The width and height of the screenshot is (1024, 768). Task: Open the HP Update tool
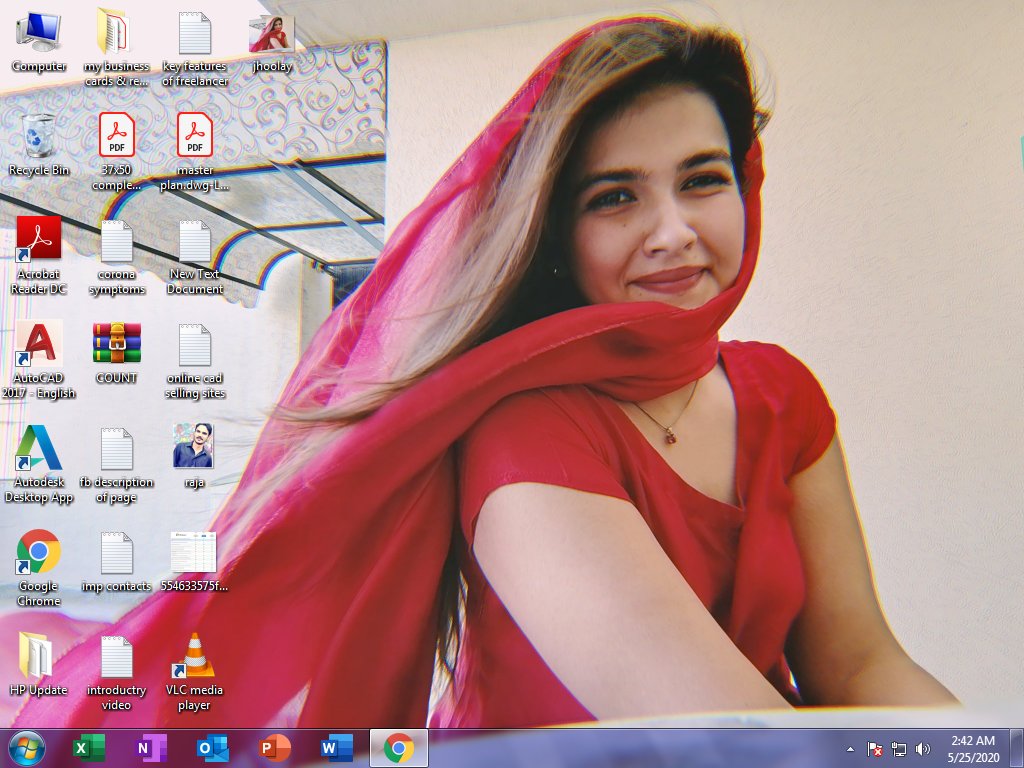(x=38, y=657)
